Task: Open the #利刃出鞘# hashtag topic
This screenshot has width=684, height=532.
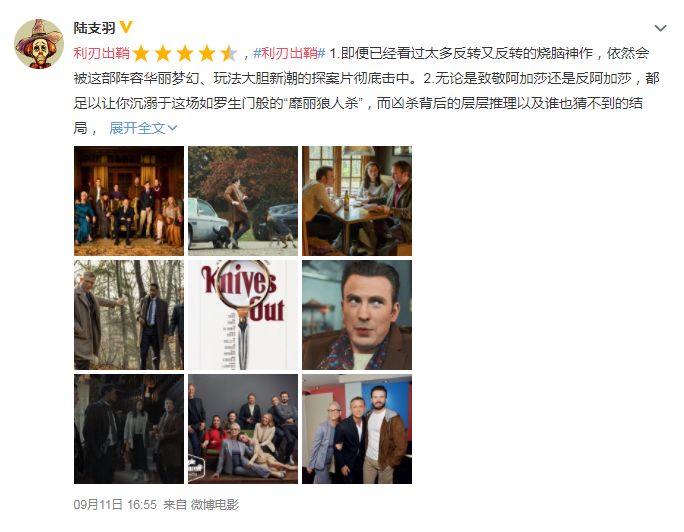Action: pos(289,53)
